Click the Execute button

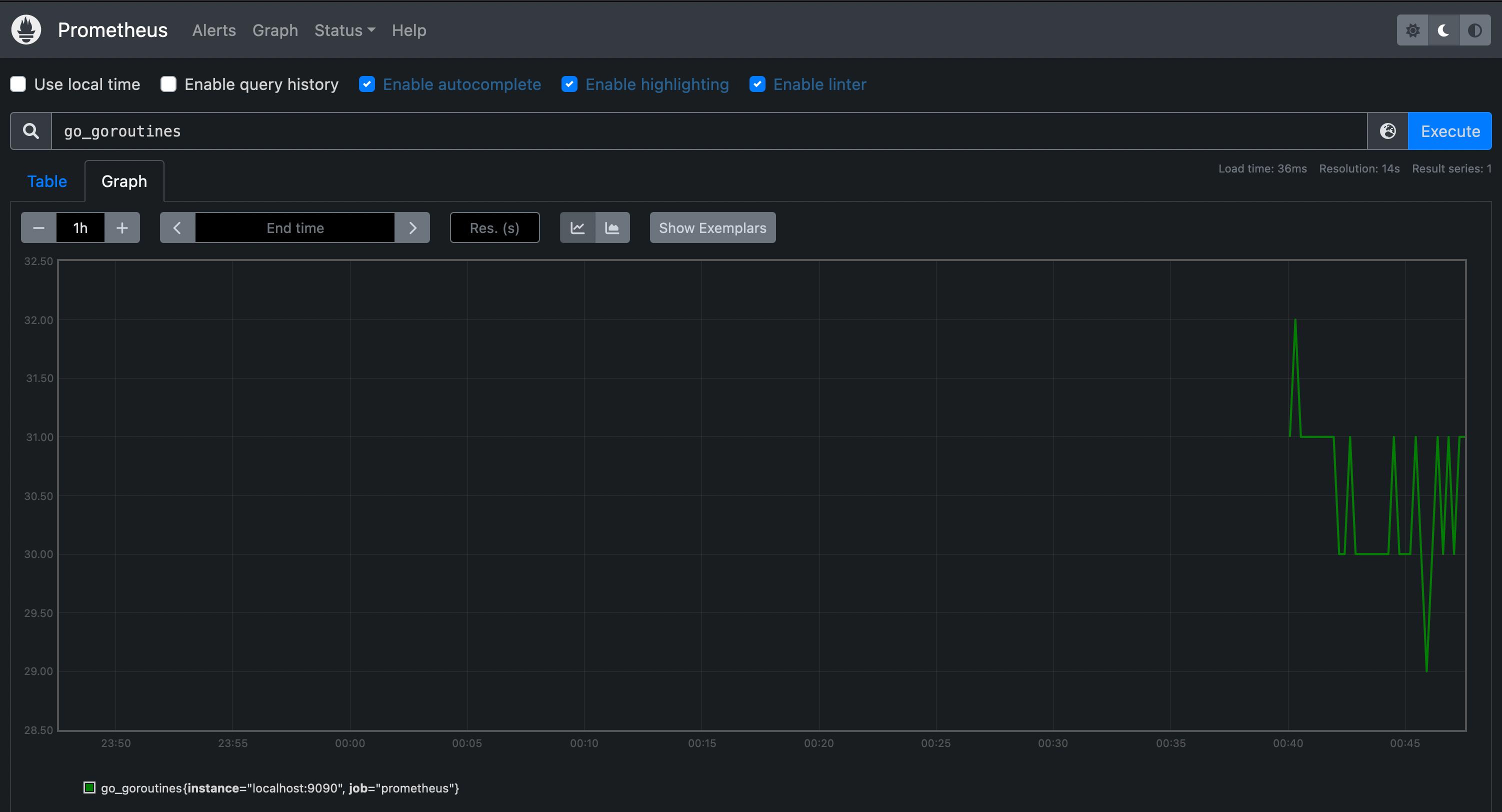click(1449, 131)
